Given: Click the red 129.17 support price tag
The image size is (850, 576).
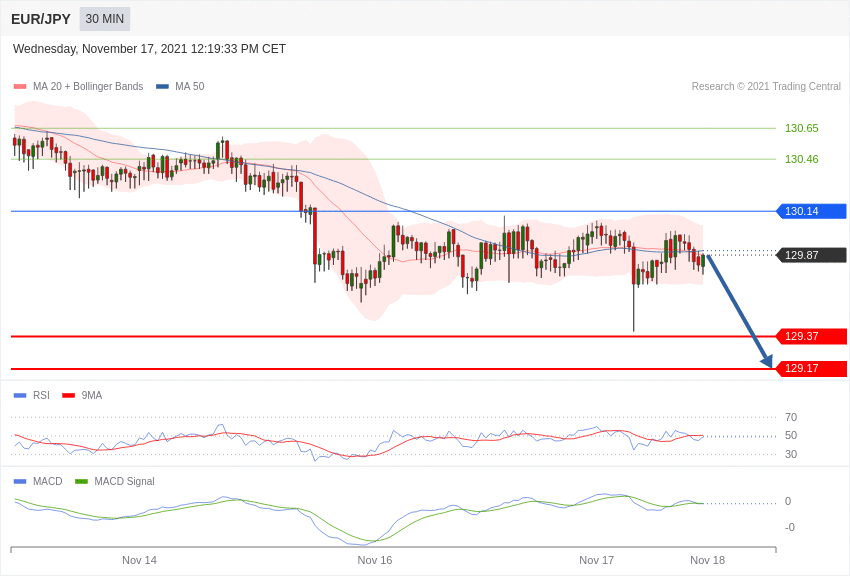Looking at the screenshot, I should click(812, 368).
